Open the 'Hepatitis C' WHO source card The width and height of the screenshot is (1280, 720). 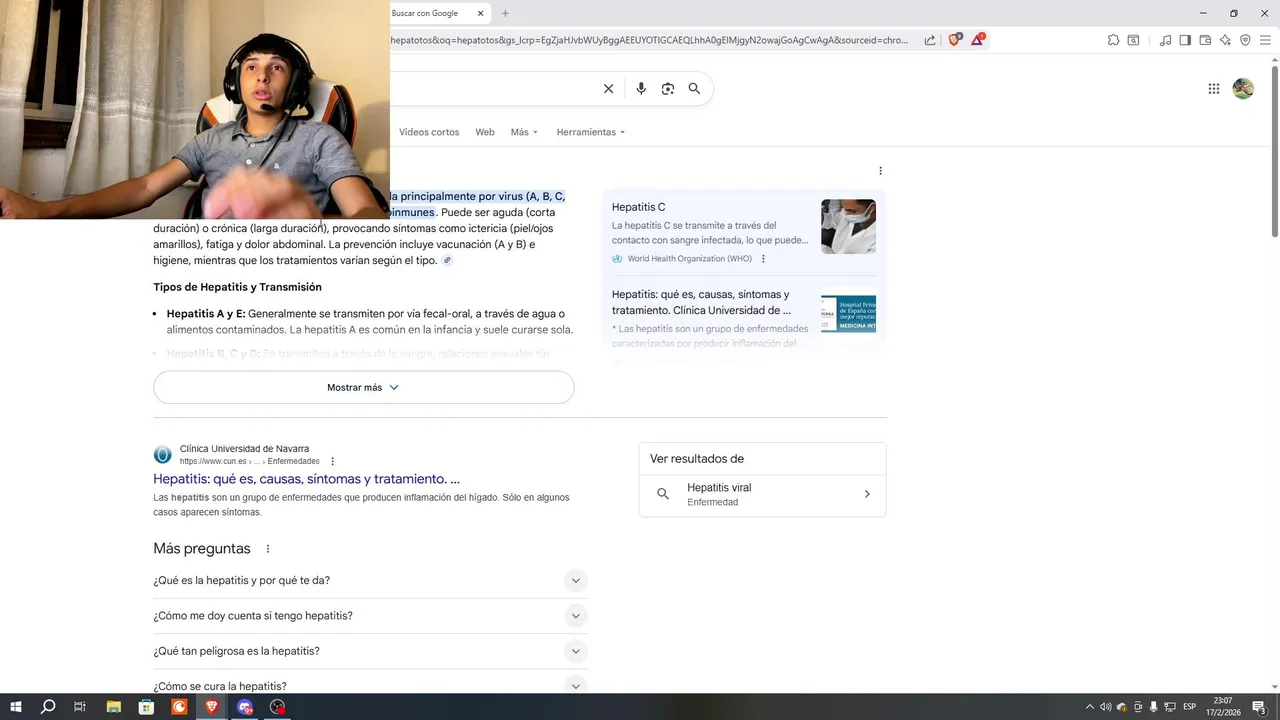coord(744,232)
